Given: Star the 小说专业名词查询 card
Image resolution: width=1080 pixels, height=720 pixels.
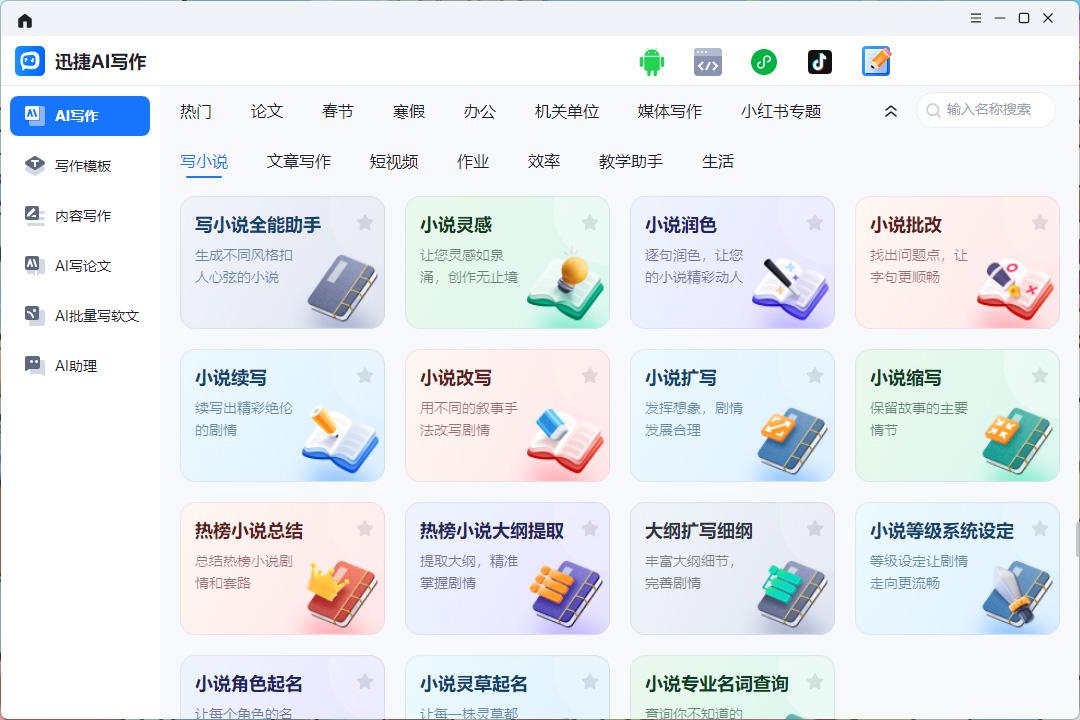Looking at the screenshot, I should point(815,681).
